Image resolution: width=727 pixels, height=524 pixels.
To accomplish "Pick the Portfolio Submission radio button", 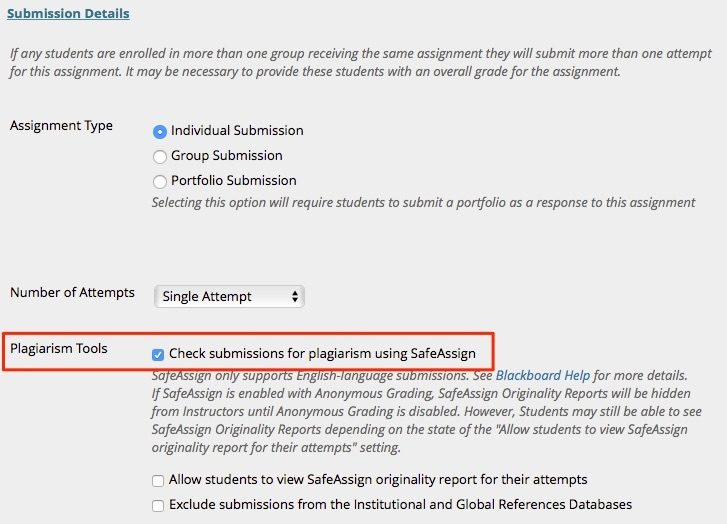I will 160,181.
